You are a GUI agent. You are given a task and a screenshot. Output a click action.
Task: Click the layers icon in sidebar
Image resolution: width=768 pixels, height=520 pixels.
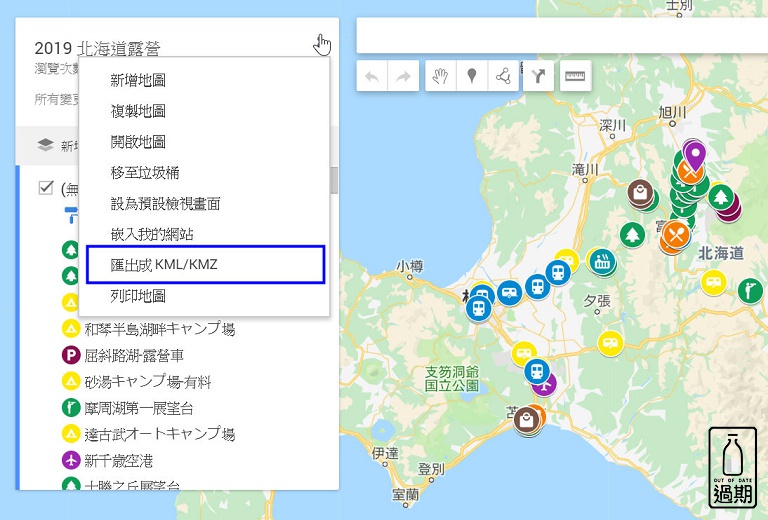46,145
